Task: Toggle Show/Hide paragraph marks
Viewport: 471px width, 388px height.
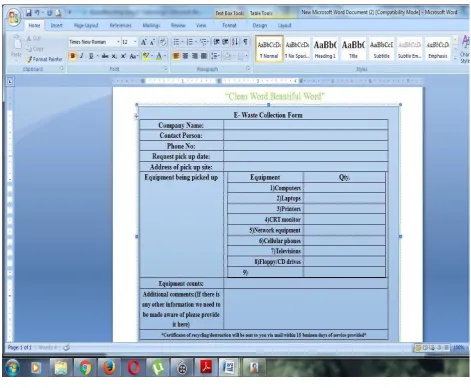Action: (x=245, y=42)
